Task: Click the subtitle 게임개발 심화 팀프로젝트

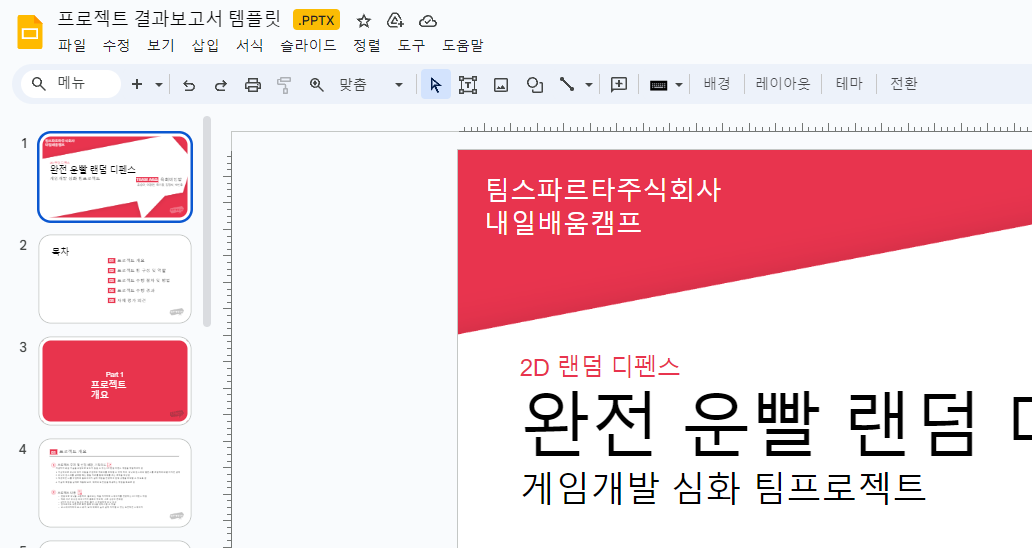Action: [724, 487]
